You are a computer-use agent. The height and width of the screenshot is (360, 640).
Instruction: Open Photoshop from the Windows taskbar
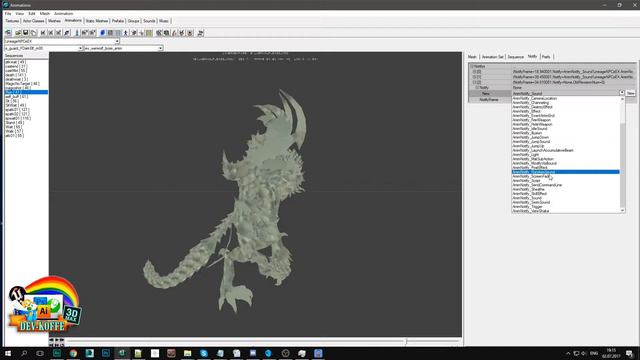pos(106,353)
